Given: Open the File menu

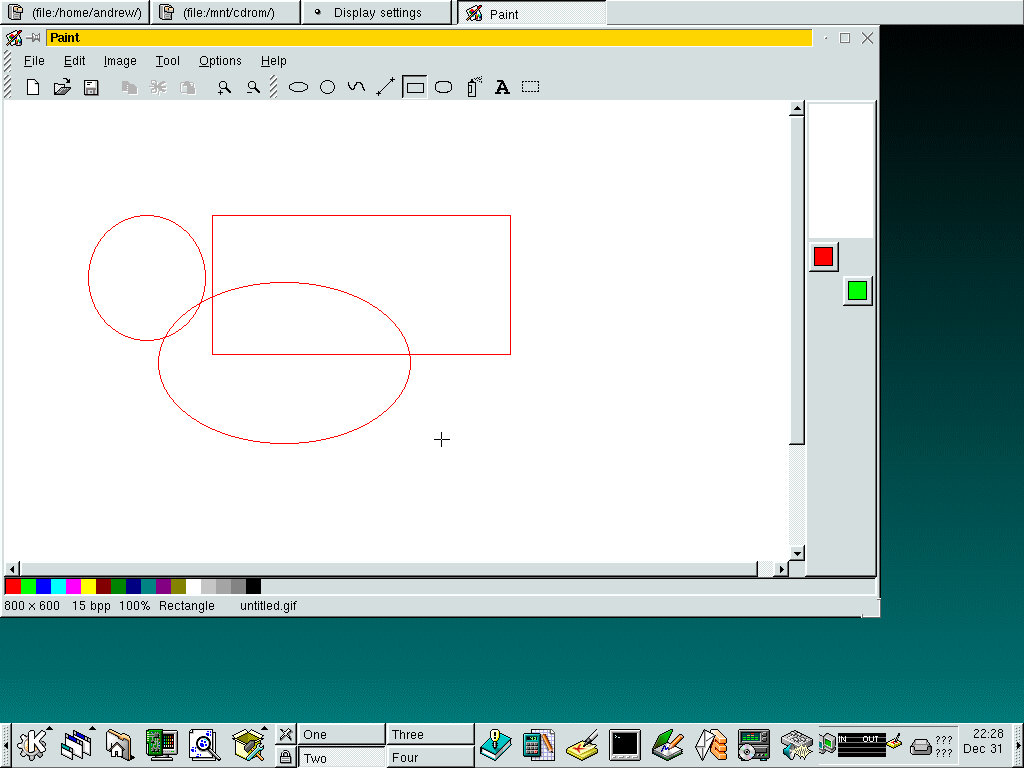Looking at the screenshot, I should [34, 61].
